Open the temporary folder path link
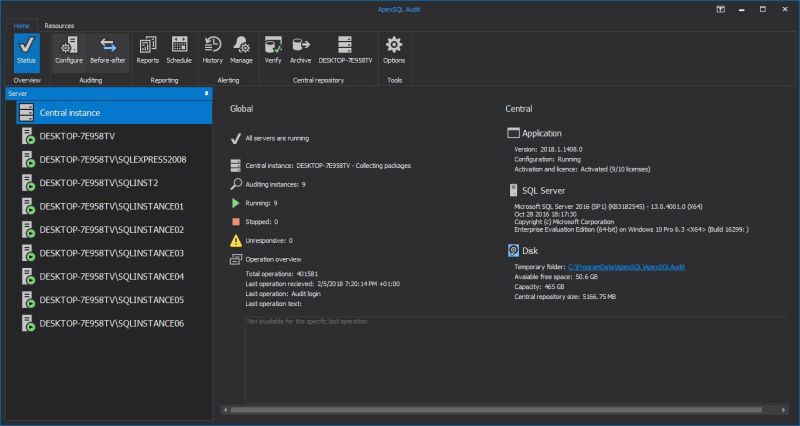Viewport: 800px width, 426px height. [x=626, y=267]
